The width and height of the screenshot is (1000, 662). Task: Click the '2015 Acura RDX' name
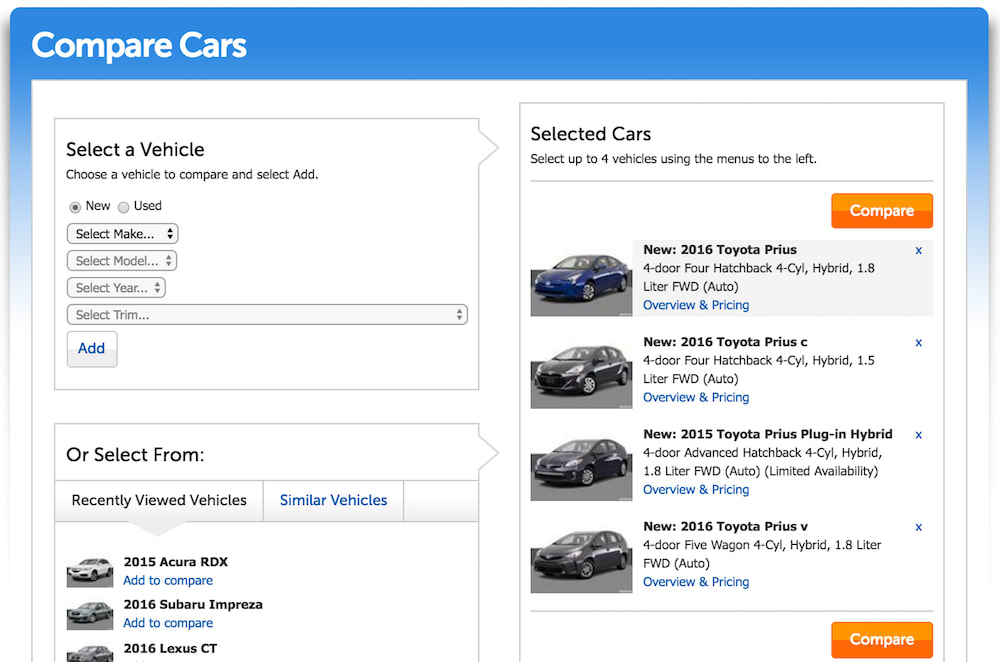tap(175, 562)
